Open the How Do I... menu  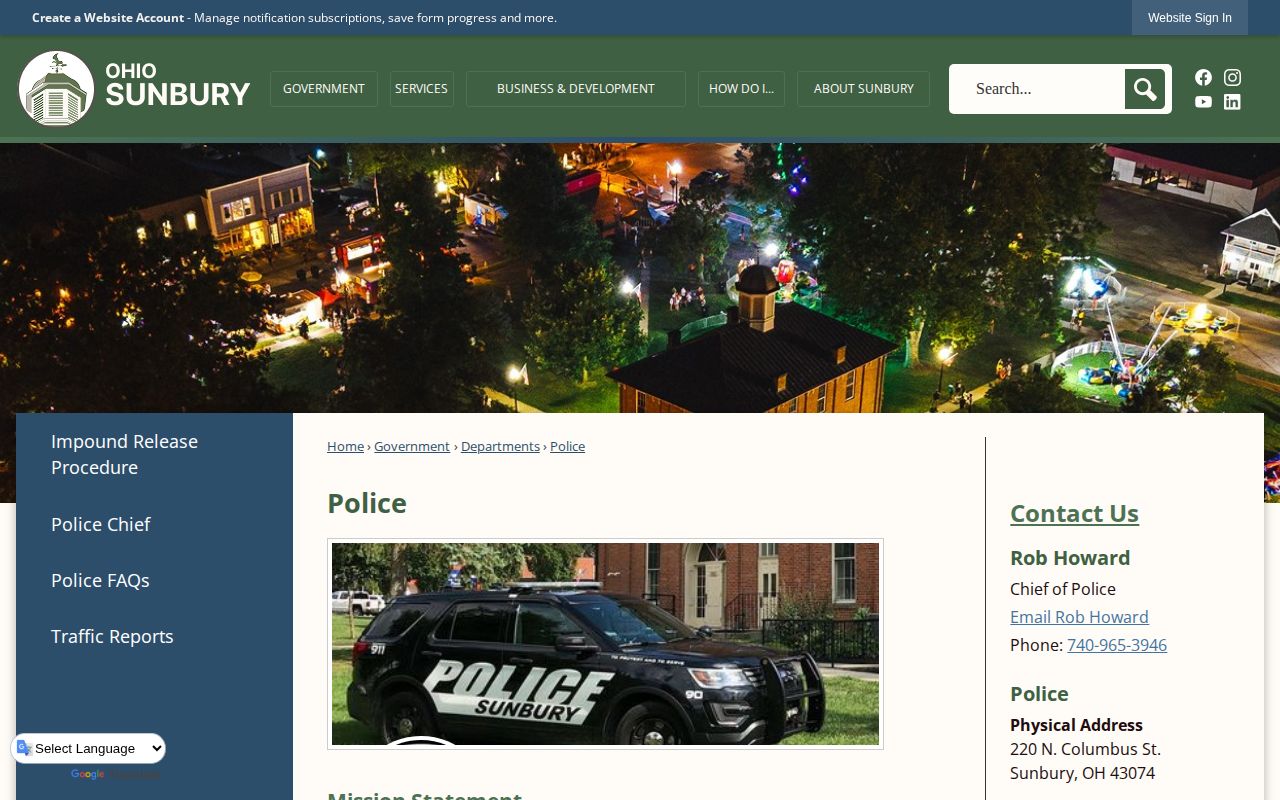pos(741,89)
